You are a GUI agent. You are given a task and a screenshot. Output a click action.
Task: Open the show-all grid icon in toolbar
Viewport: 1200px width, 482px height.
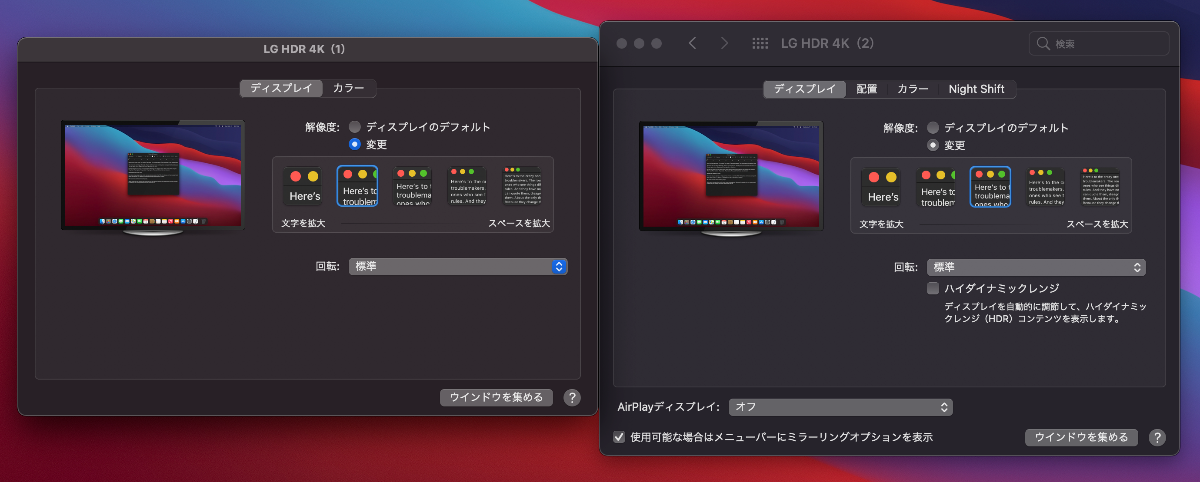[x=760, y=44]
